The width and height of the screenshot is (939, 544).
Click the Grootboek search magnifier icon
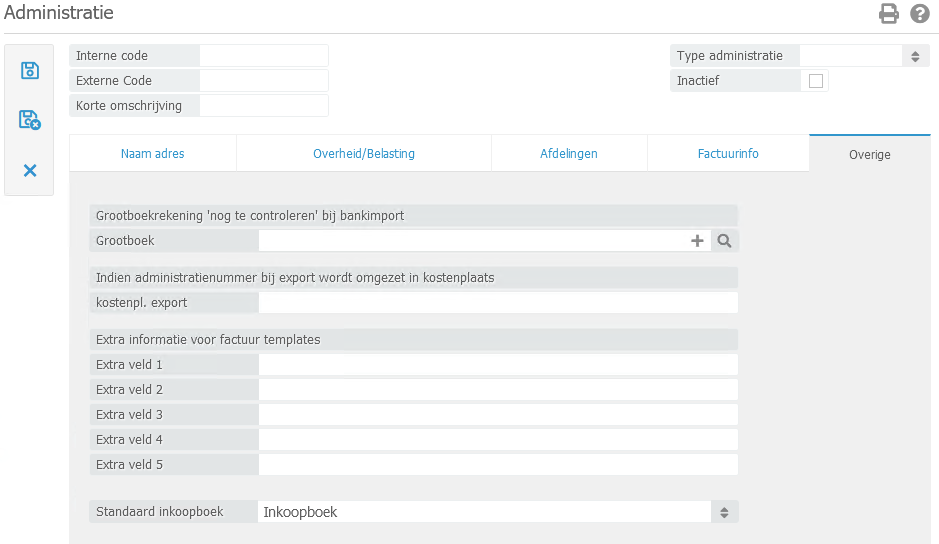pos(725,241)
